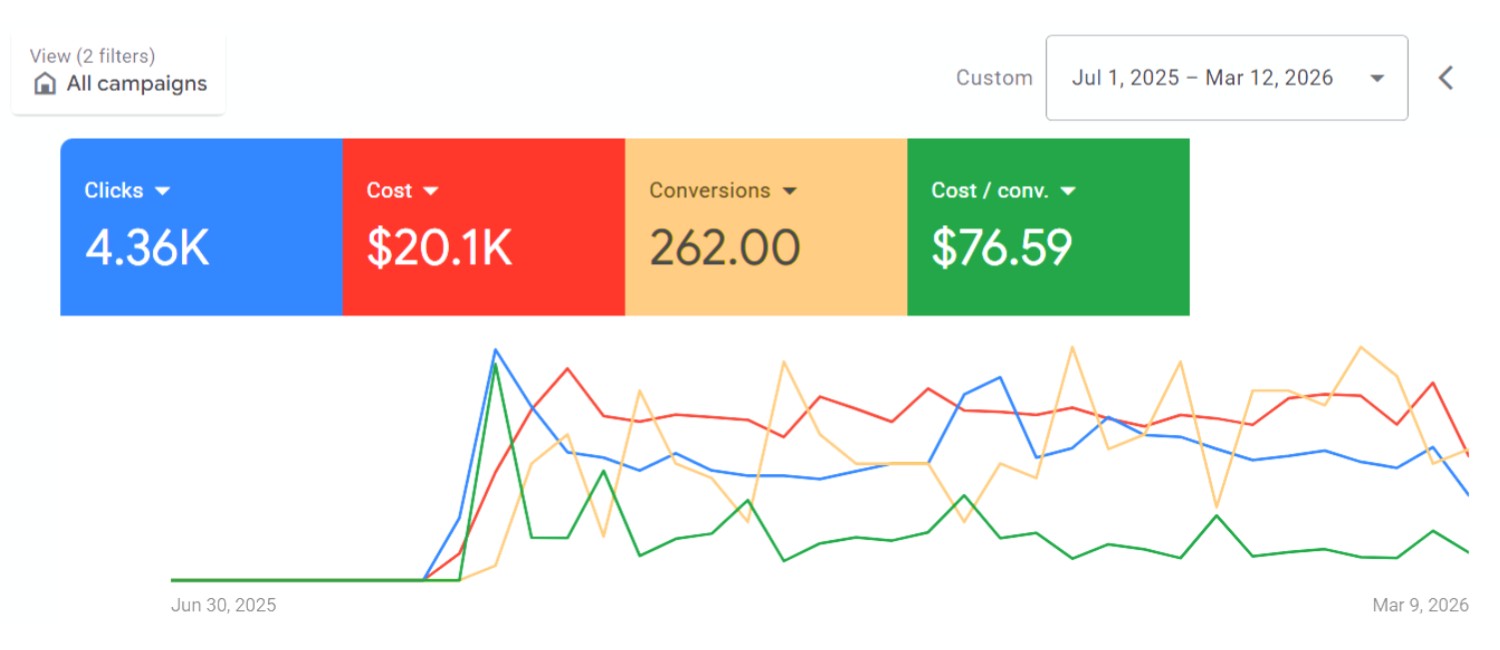Click the date range dropdown caret

(1377, 78)
